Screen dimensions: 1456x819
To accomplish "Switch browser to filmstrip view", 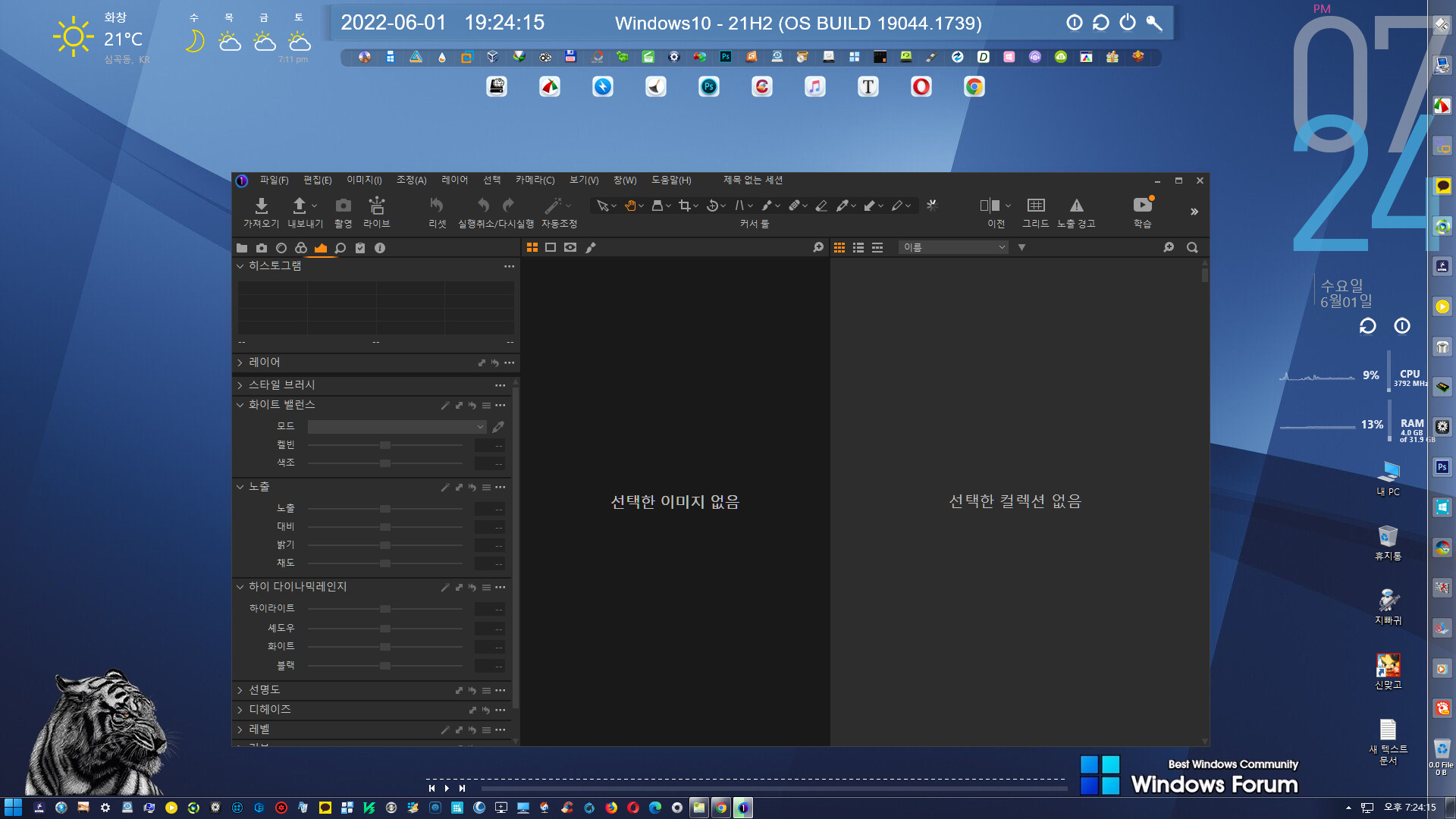I will 877,247.
